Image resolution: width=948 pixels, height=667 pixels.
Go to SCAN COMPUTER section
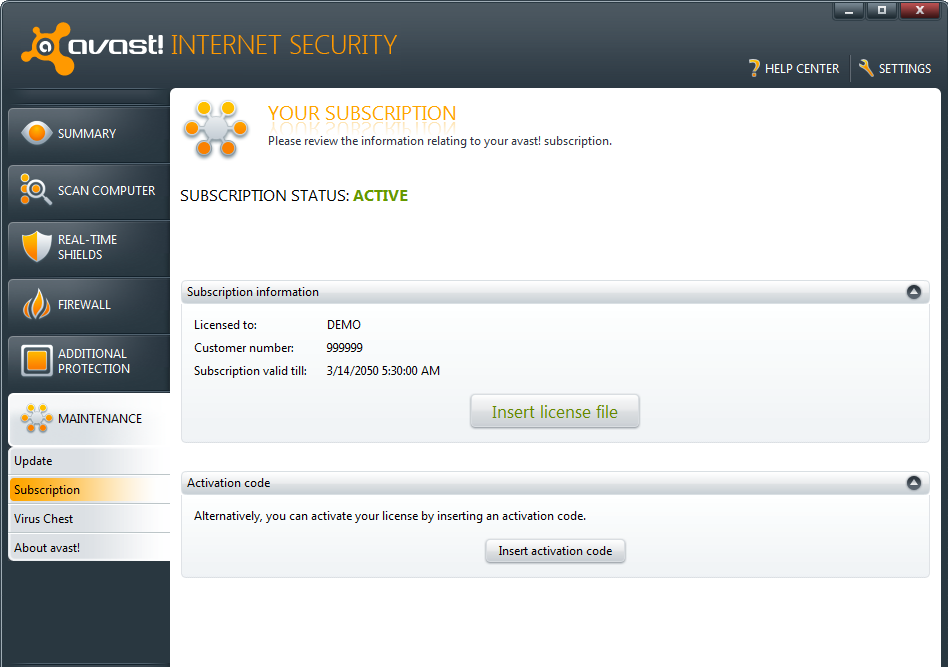click(x=89, y=191)
